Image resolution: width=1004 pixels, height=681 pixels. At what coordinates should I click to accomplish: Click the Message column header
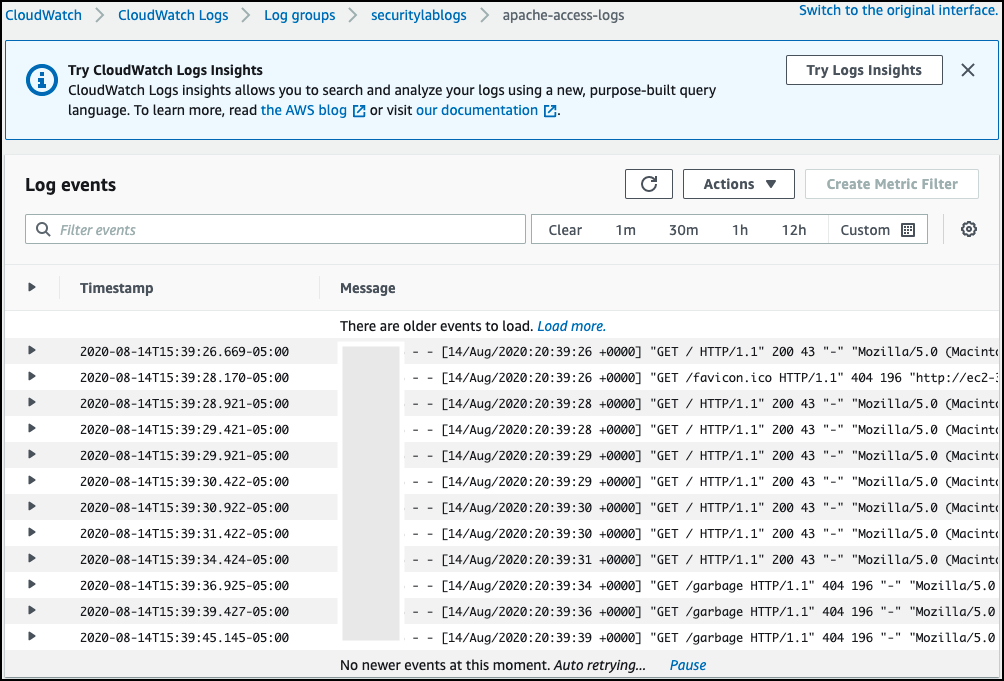(368, 288)
